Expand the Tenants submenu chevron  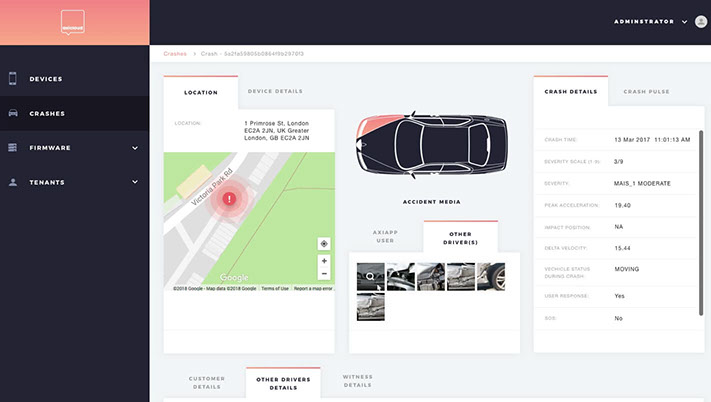click(135, 182)
